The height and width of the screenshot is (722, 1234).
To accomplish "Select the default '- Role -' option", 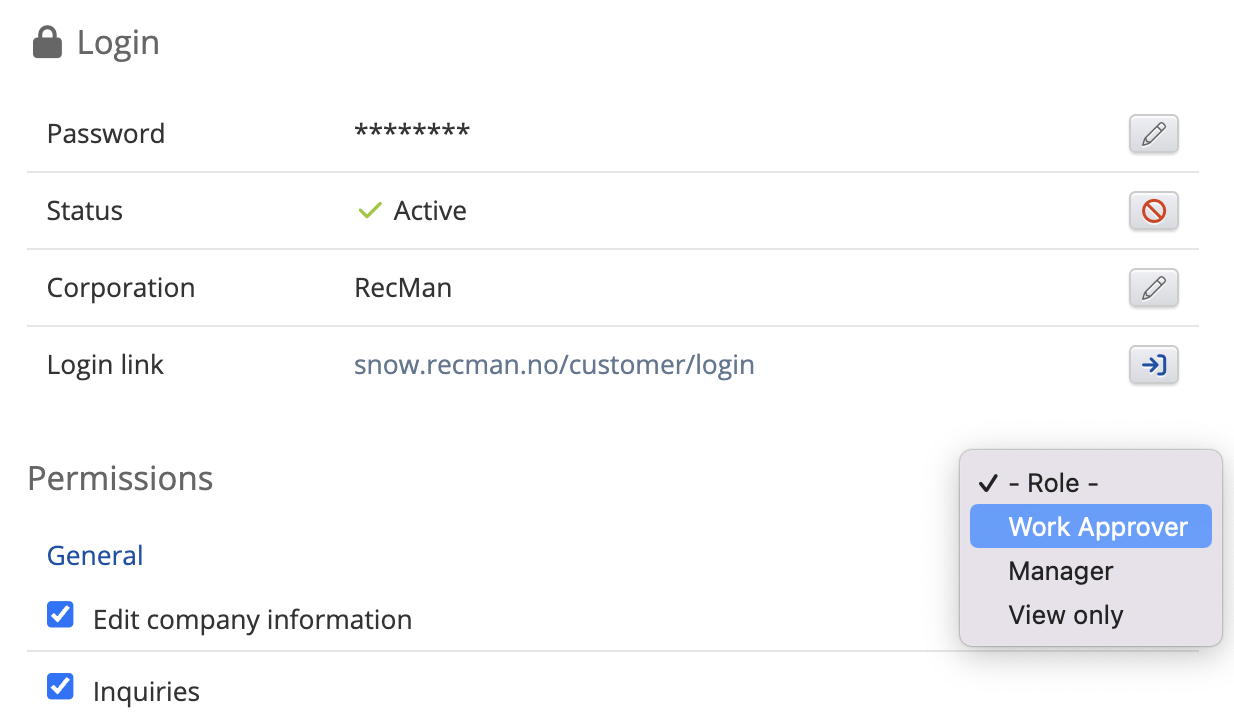I will pyautogui.click(x=1053, y=483).
